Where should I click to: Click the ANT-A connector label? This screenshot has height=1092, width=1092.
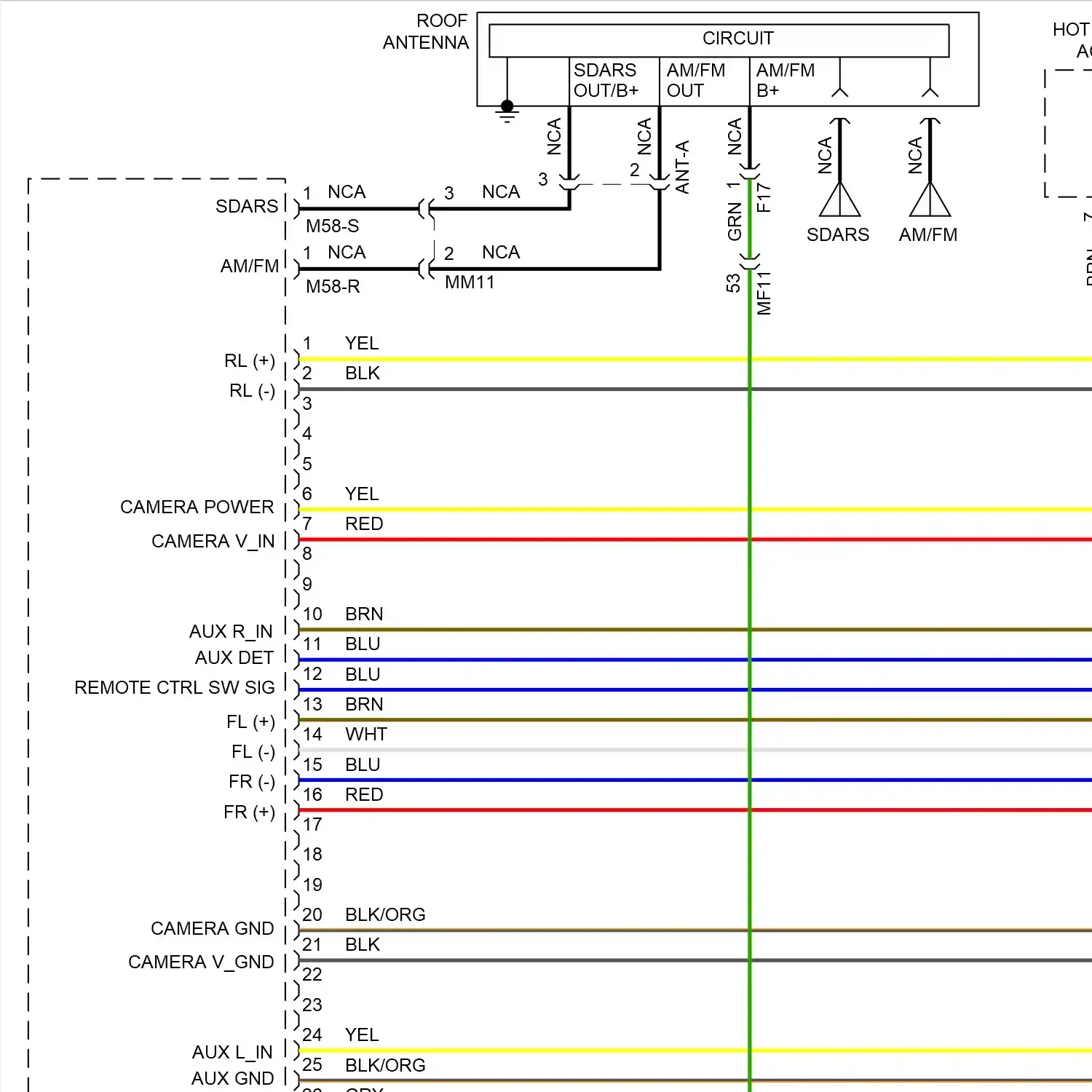682,167
